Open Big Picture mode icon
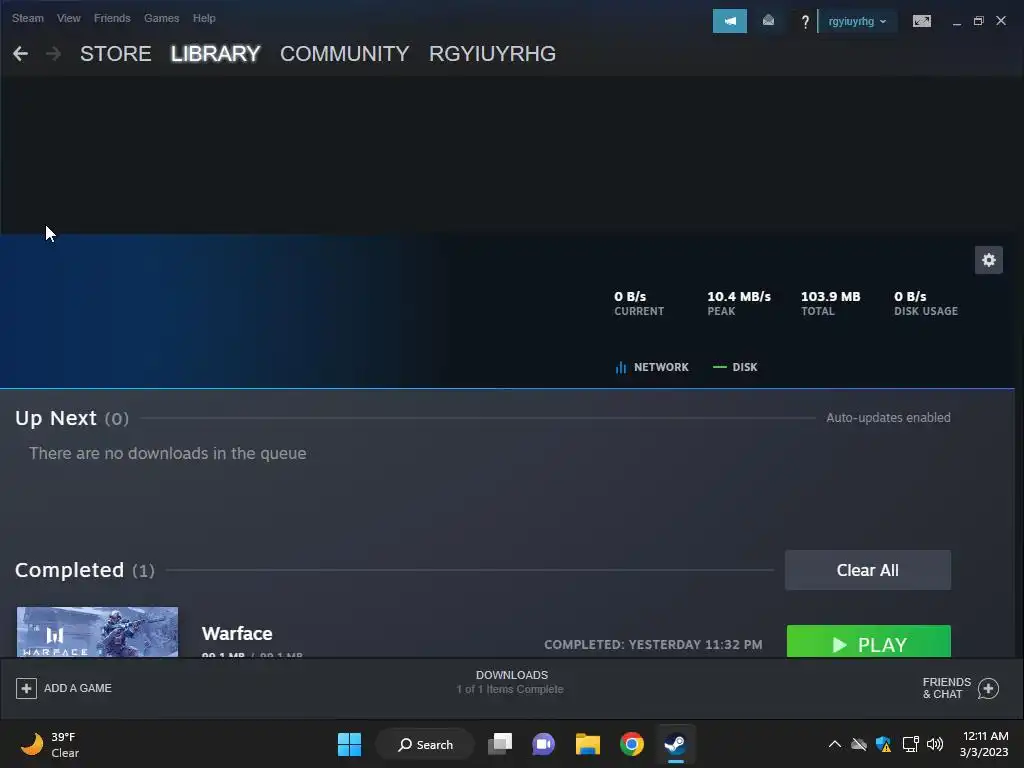 (x=921, y=22)
